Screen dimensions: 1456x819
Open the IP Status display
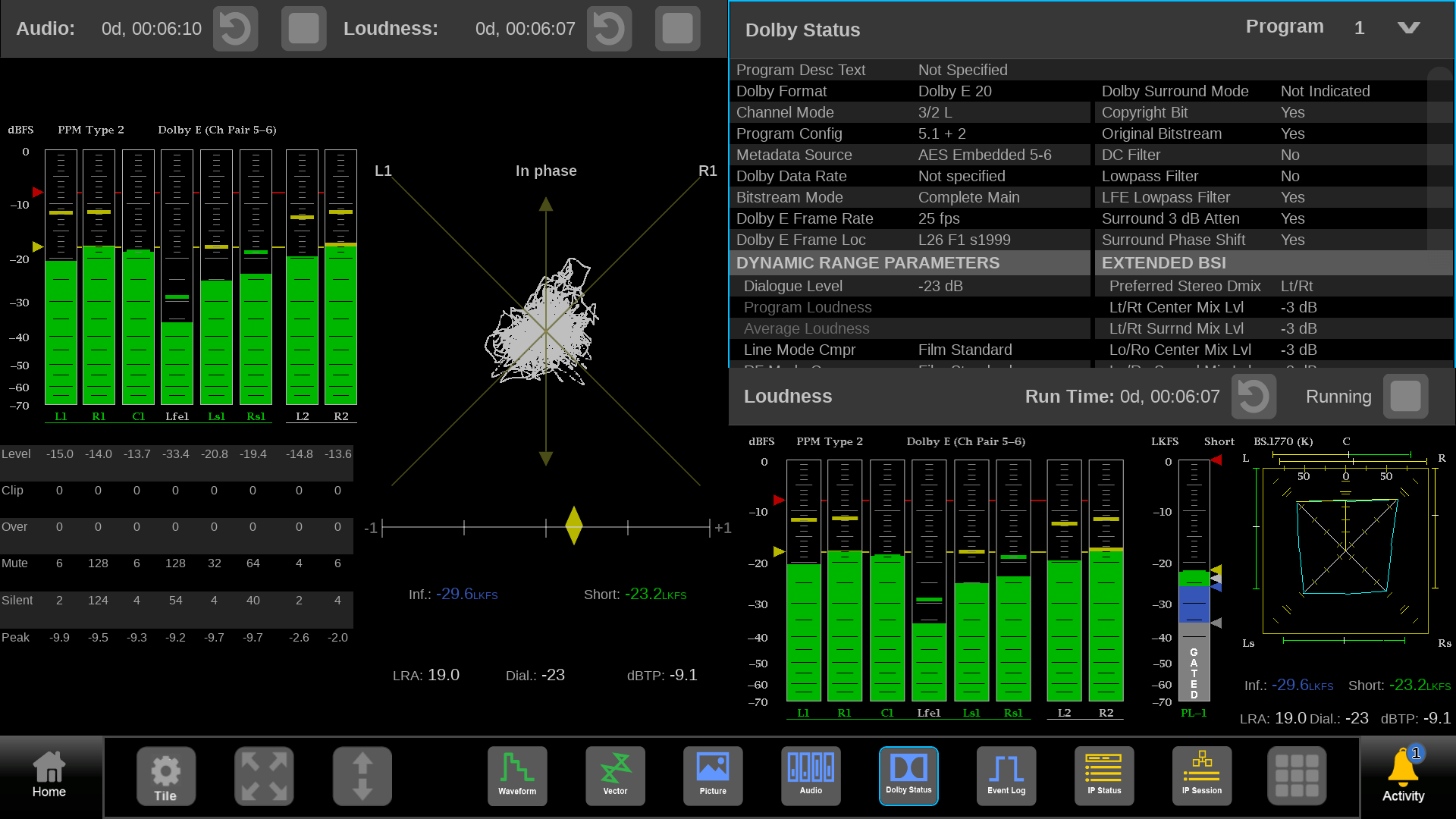tap(1104, 776)
